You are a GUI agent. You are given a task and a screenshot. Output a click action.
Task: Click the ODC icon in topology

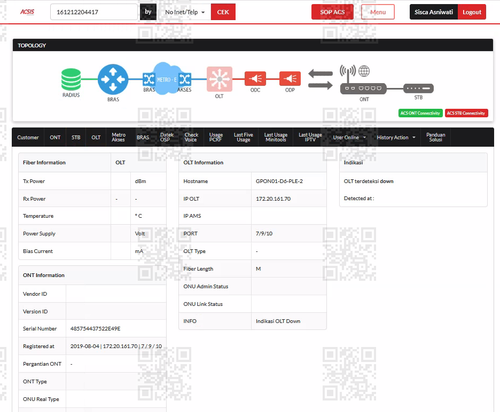(x=255, y=79)
